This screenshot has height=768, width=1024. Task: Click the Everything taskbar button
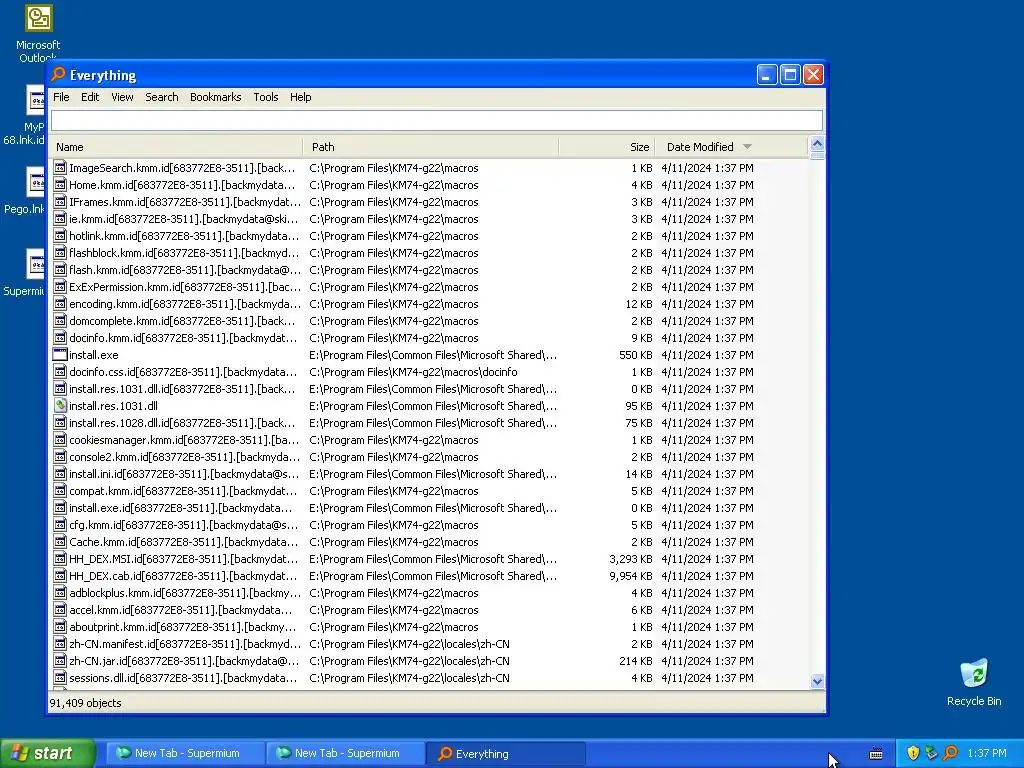(x=505, y=753)
